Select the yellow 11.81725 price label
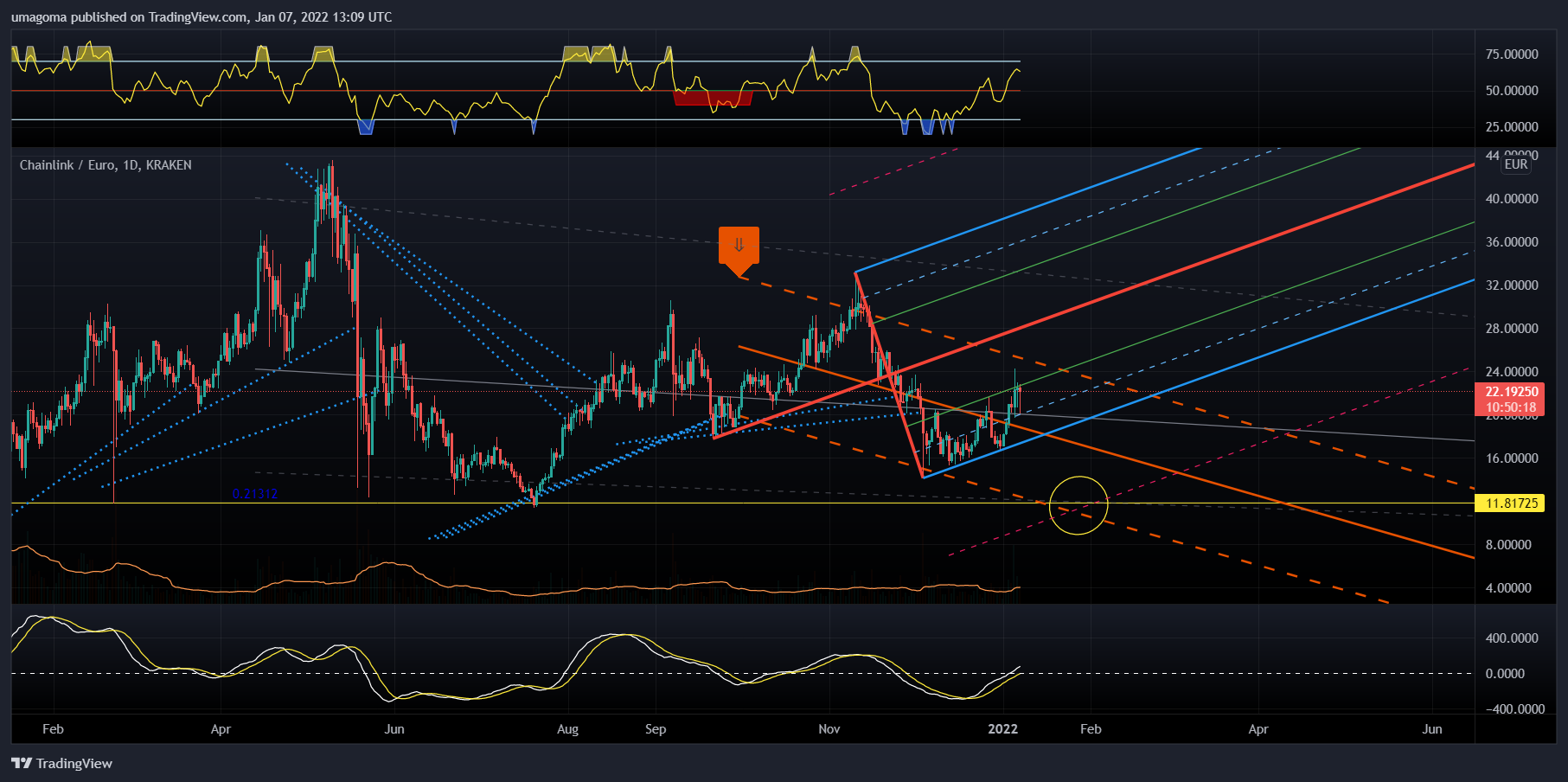This screenshot has width=1568, height=782. point(1510,503)
